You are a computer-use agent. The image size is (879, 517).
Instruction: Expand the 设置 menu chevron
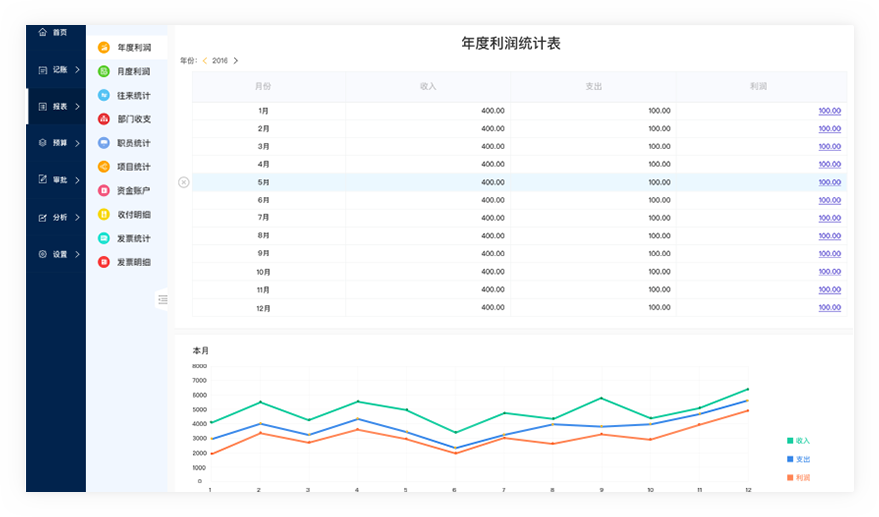point(77,254)
